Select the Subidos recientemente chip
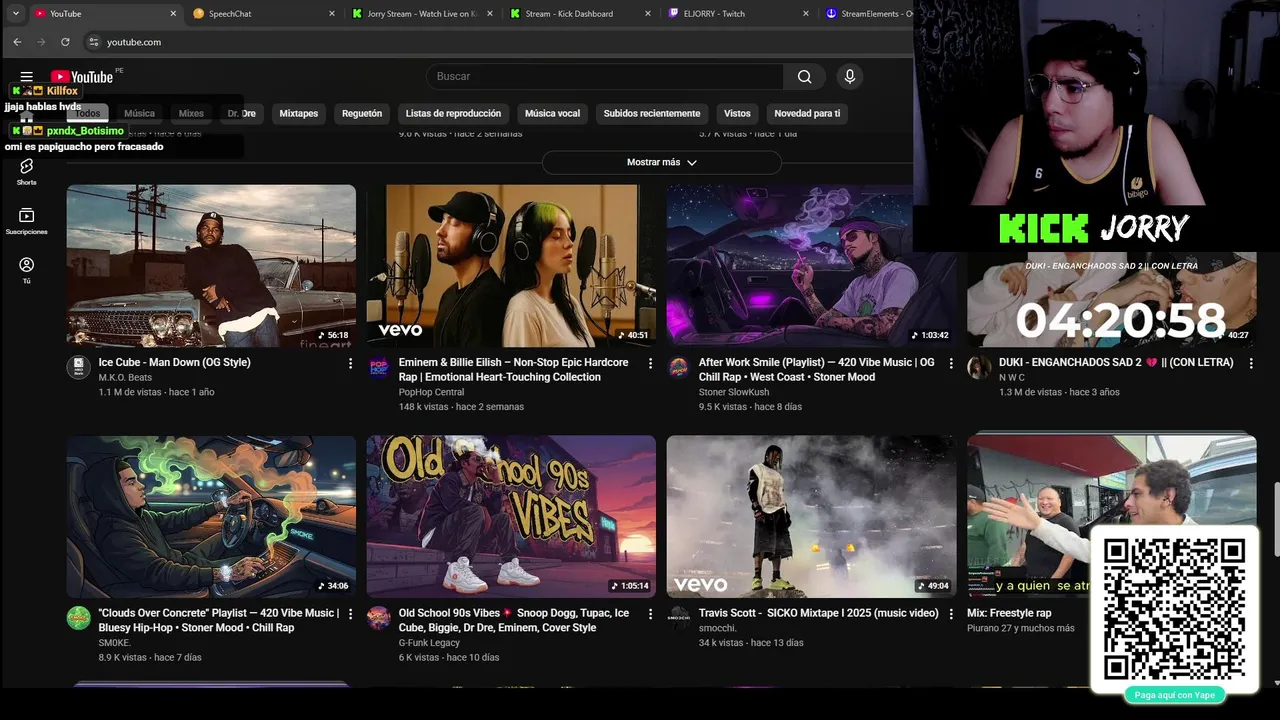The height and width of the screenshot is (720, 1280). point(652,113)
